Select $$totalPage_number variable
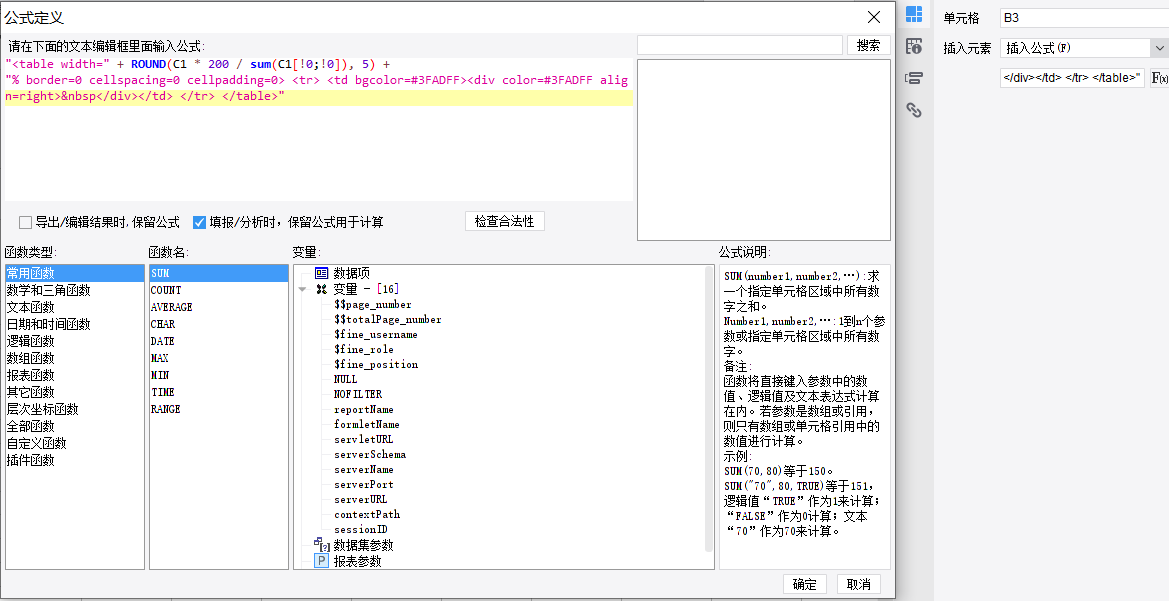This screenshot has height=601, width=1169. pos(388,319)
